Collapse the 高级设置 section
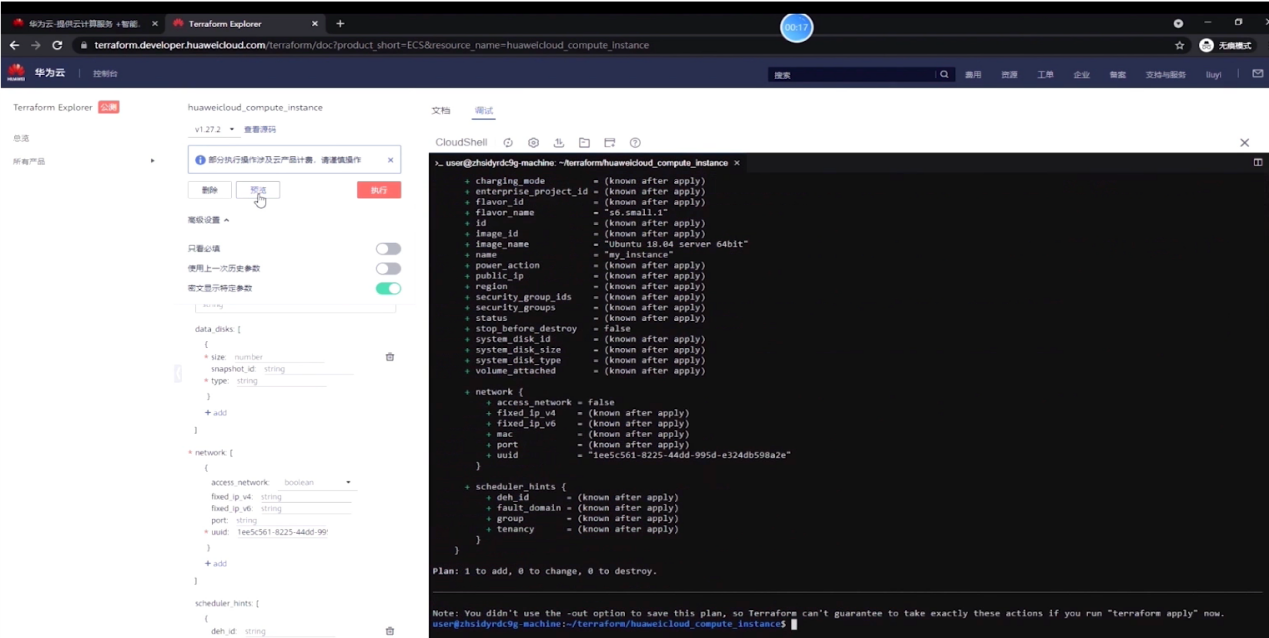 point(208,220)
